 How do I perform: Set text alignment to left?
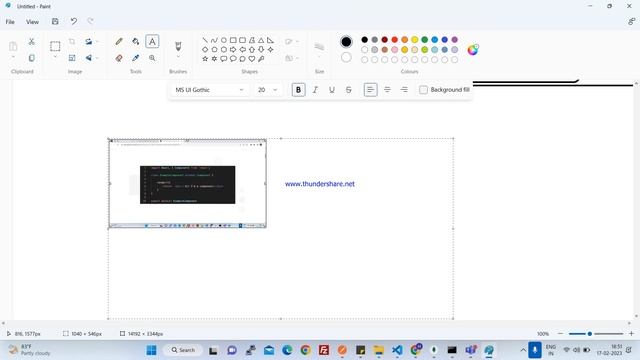point(370,90)
